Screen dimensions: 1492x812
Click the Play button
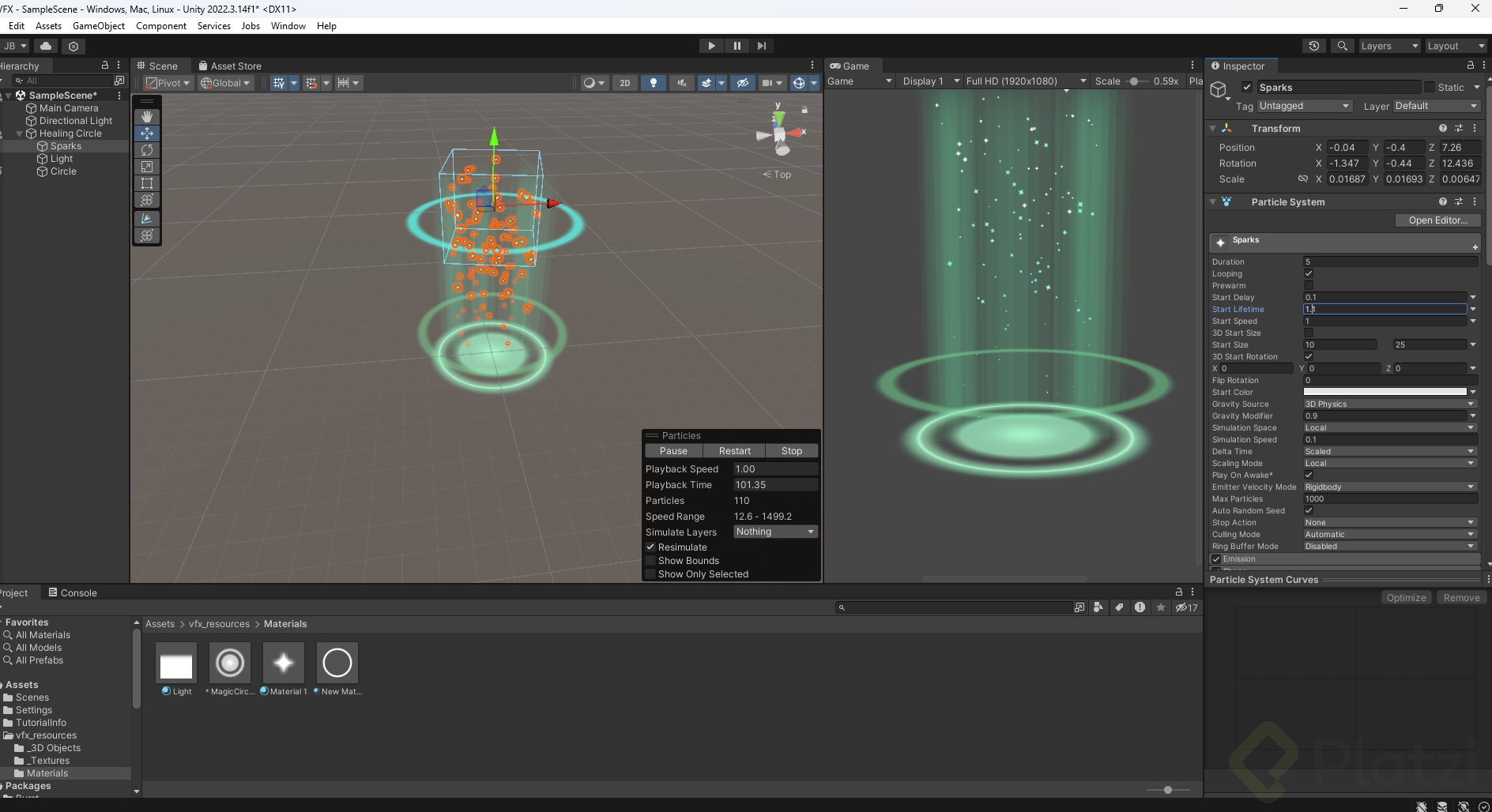pos(711,46)
